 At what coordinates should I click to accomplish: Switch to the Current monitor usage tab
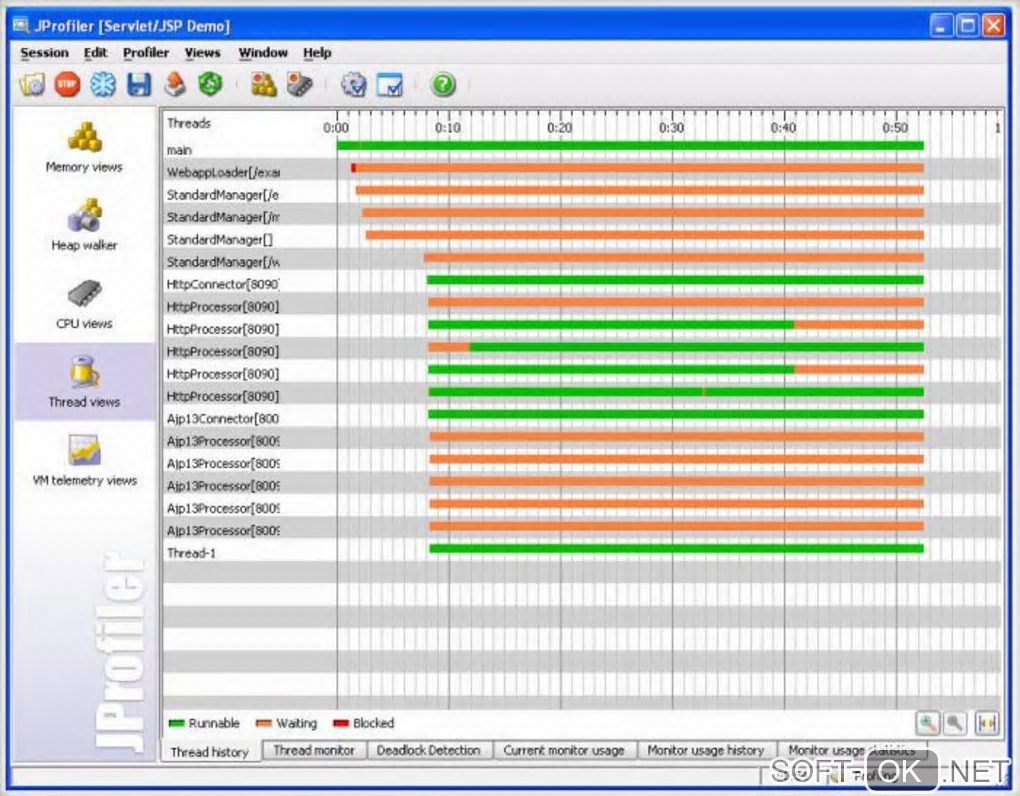564,750
